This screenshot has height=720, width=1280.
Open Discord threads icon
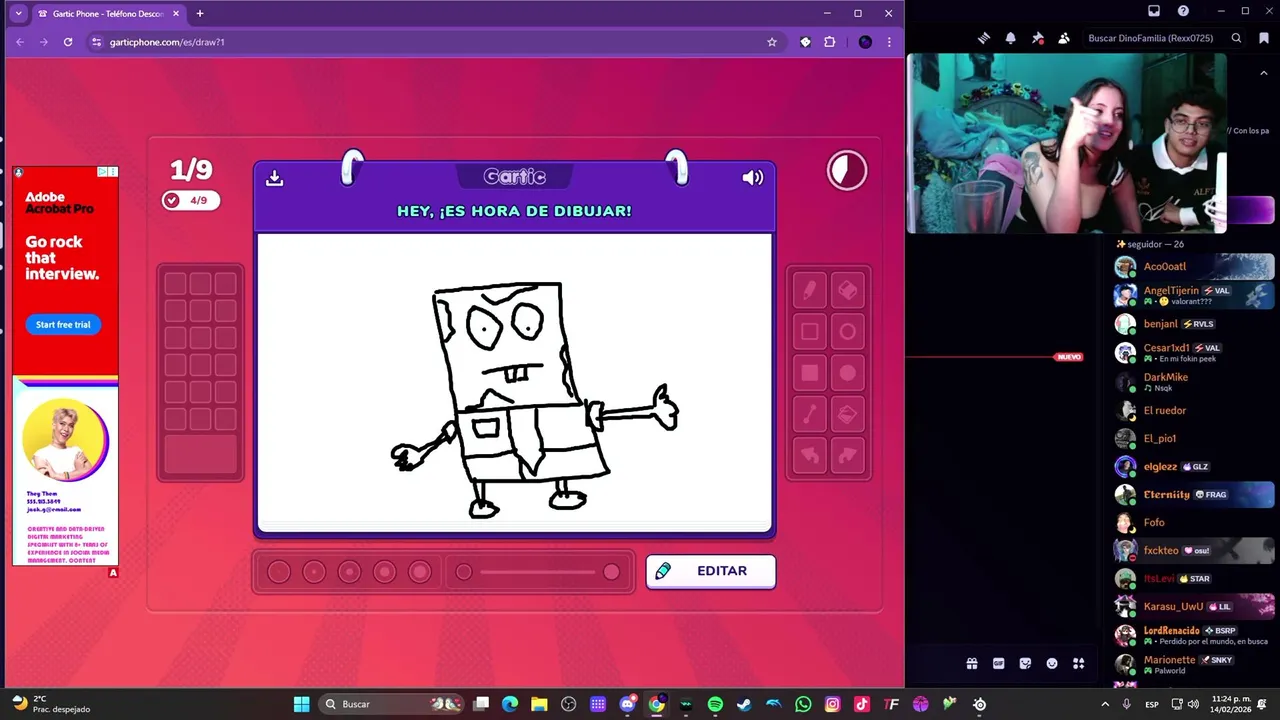pyautogui.click(x=984, y=38)
